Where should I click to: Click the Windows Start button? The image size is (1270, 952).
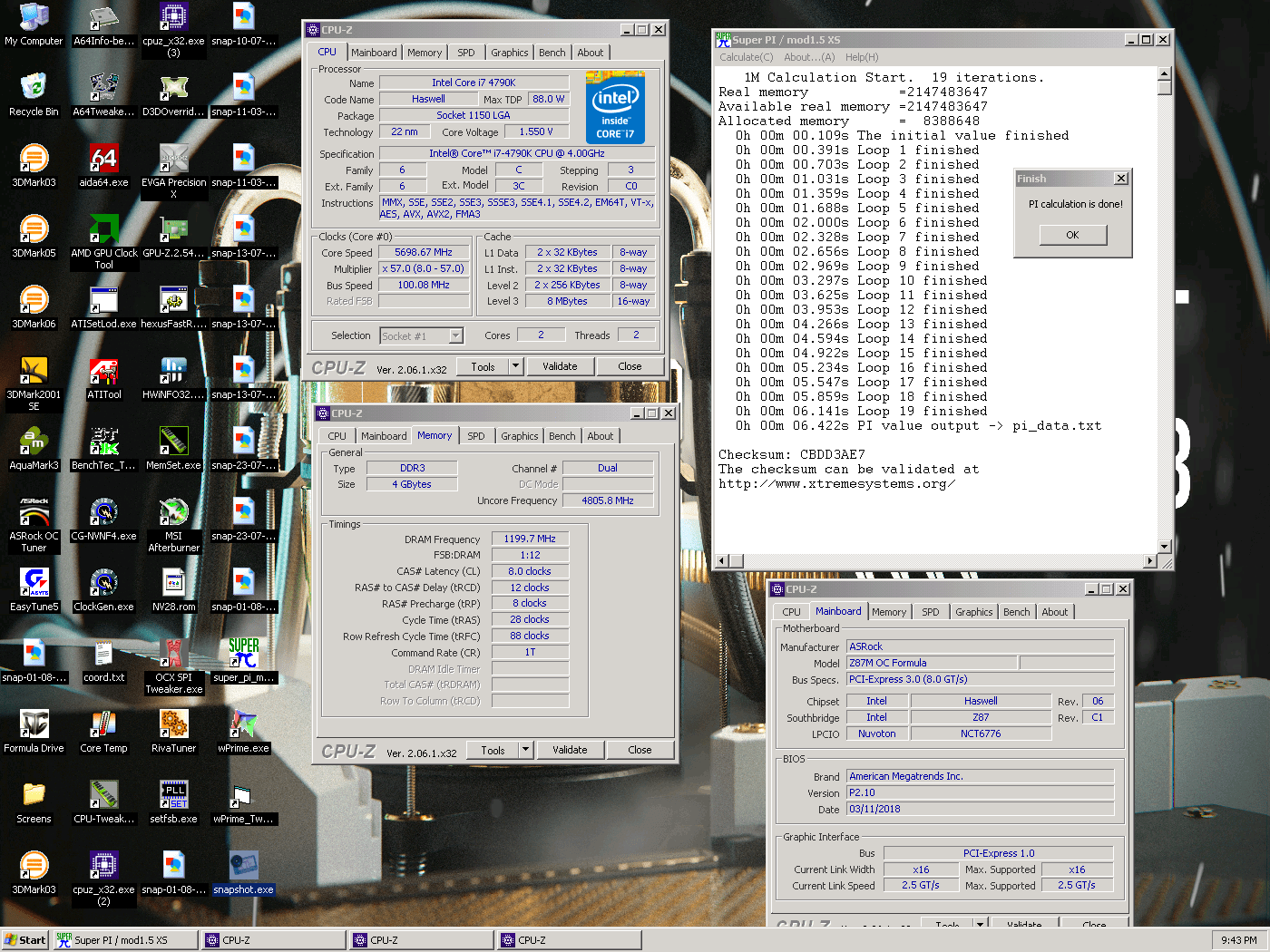point(24,940)
